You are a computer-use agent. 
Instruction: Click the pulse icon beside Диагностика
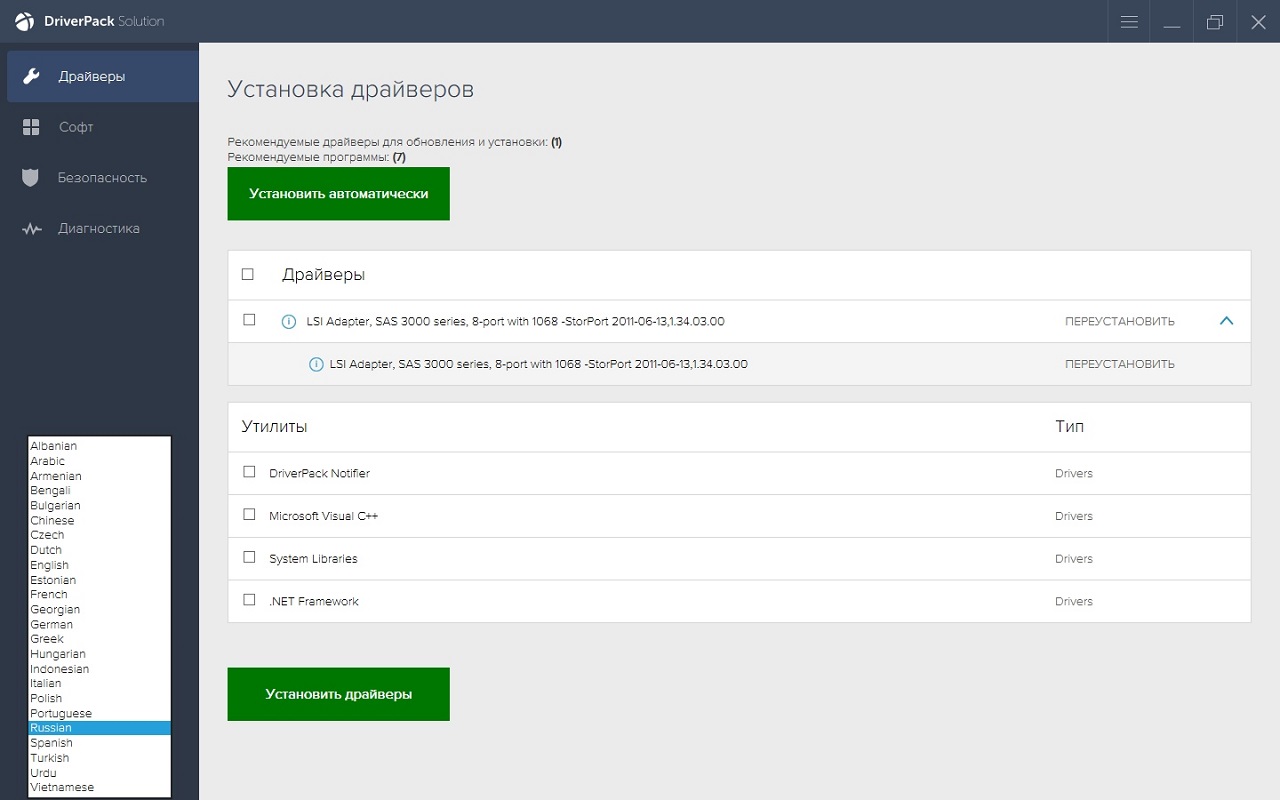[31, 229]
